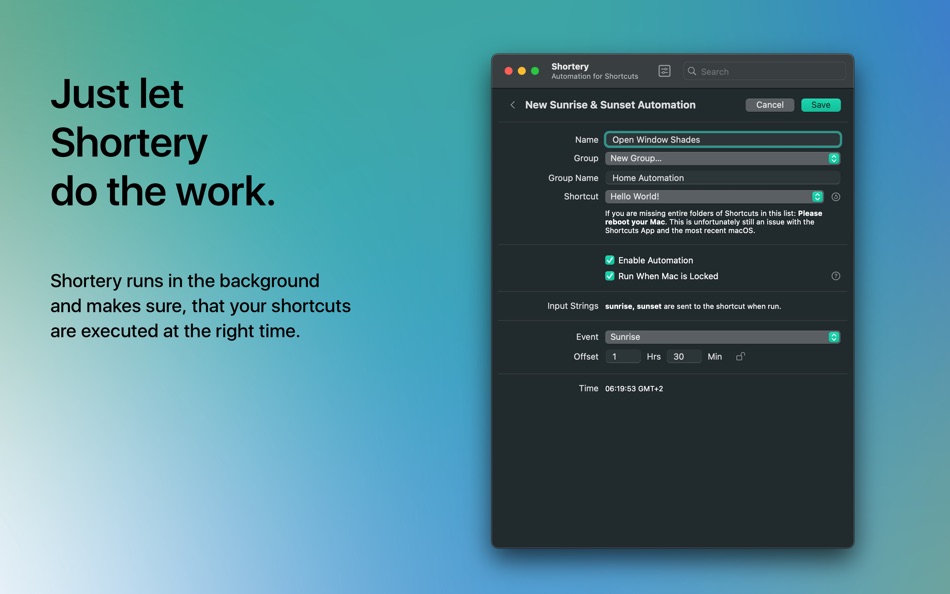Screen dimensions: 950x594
Task: Edit the offset Min field showing 30
Action: click(x=684, y=356)
